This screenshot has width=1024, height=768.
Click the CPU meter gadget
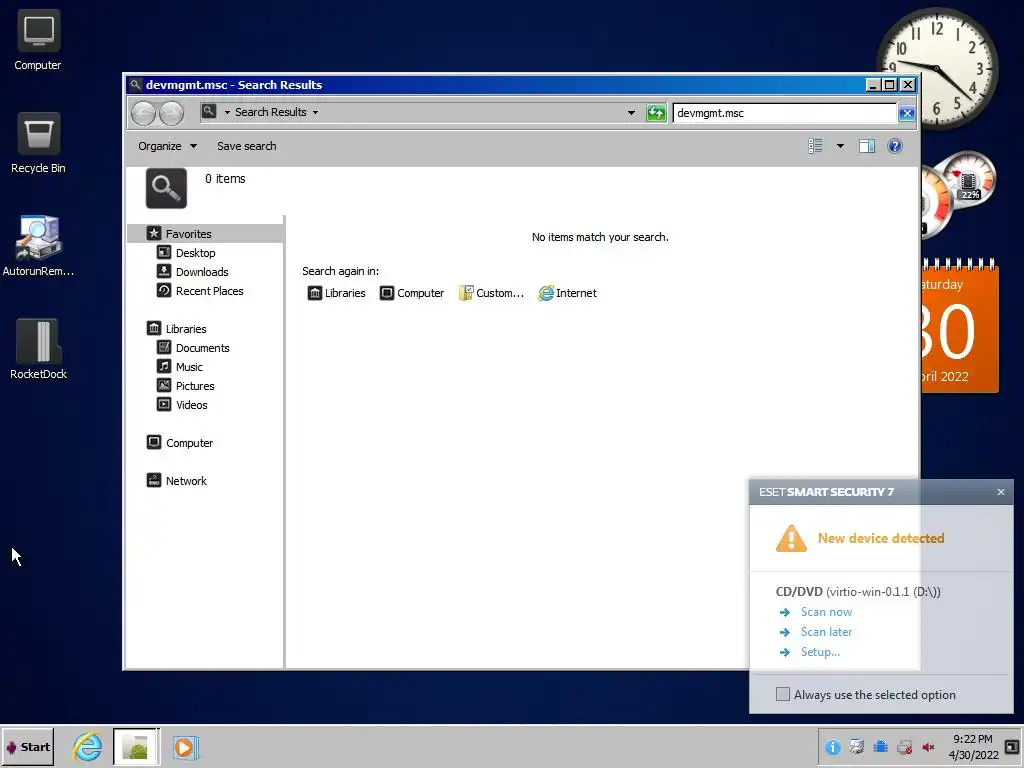pyautogui.click(x=957, y=193)
